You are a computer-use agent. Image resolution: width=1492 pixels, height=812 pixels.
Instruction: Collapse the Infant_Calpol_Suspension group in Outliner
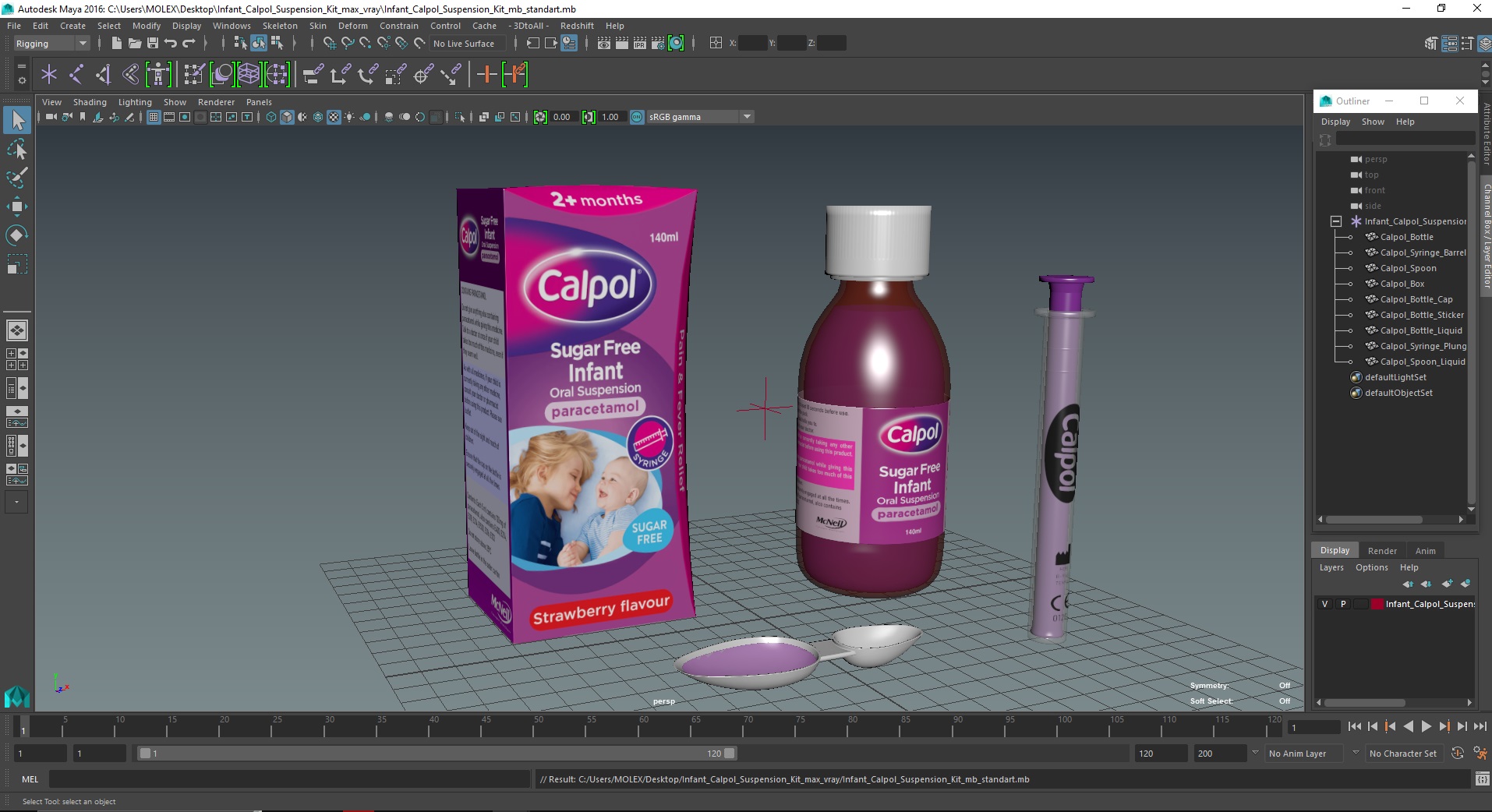[1336, 221]
